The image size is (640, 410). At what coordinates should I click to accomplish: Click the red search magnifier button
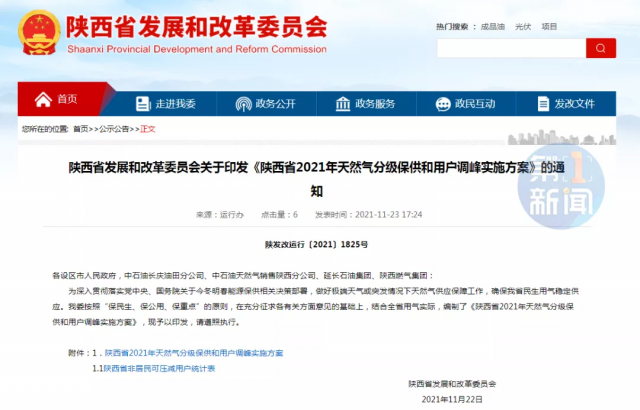point(600,47)
